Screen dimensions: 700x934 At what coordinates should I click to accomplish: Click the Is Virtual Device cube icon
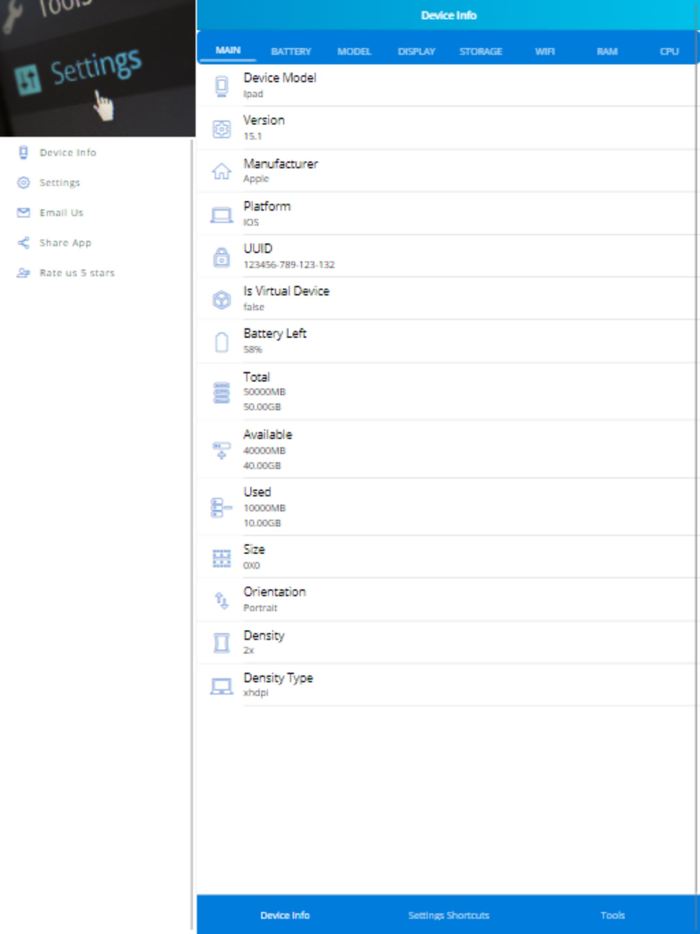point(223,296)
